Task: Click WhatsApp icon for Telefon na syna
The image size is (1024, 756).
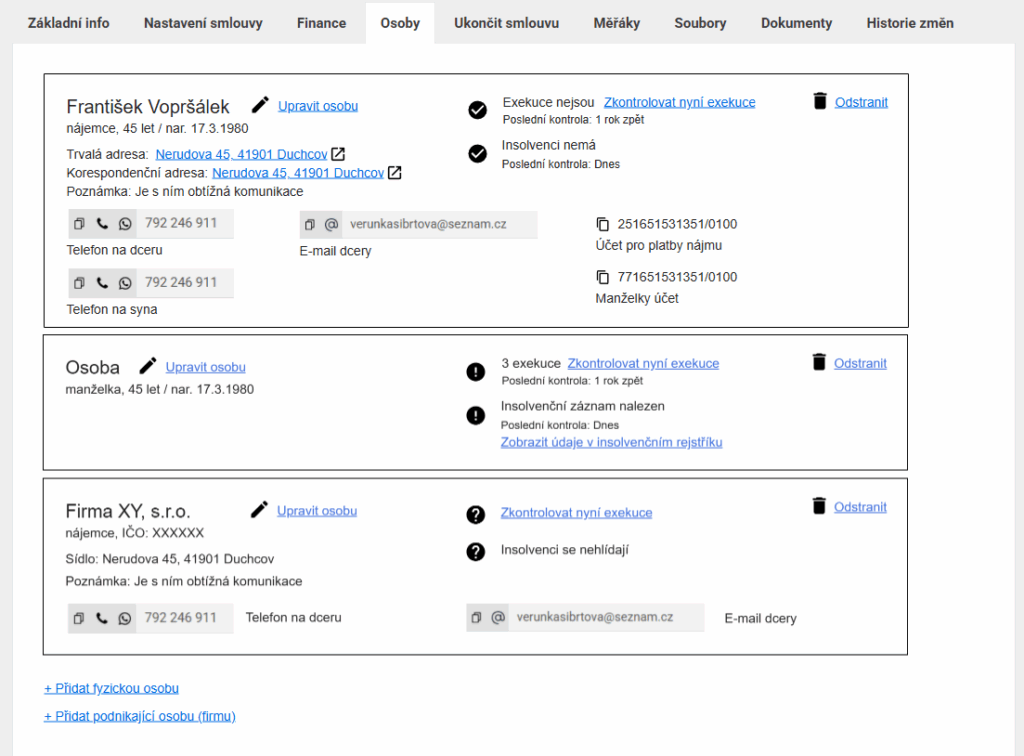Action: tap(125, 283)
